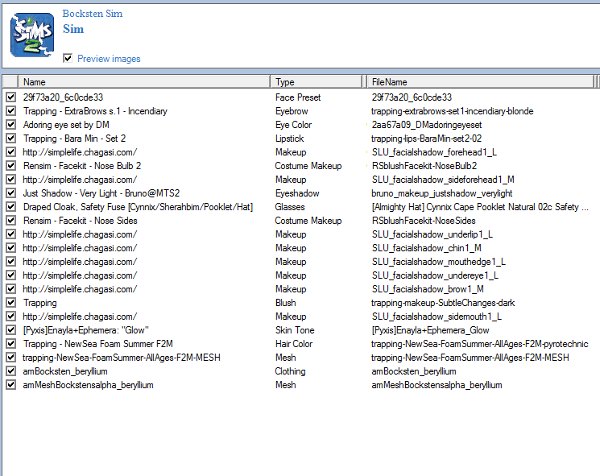Select the amMeshBockstensalpha_beryllium name cell
The height and width of the screenshot is (476, 600).
[88, 385]
